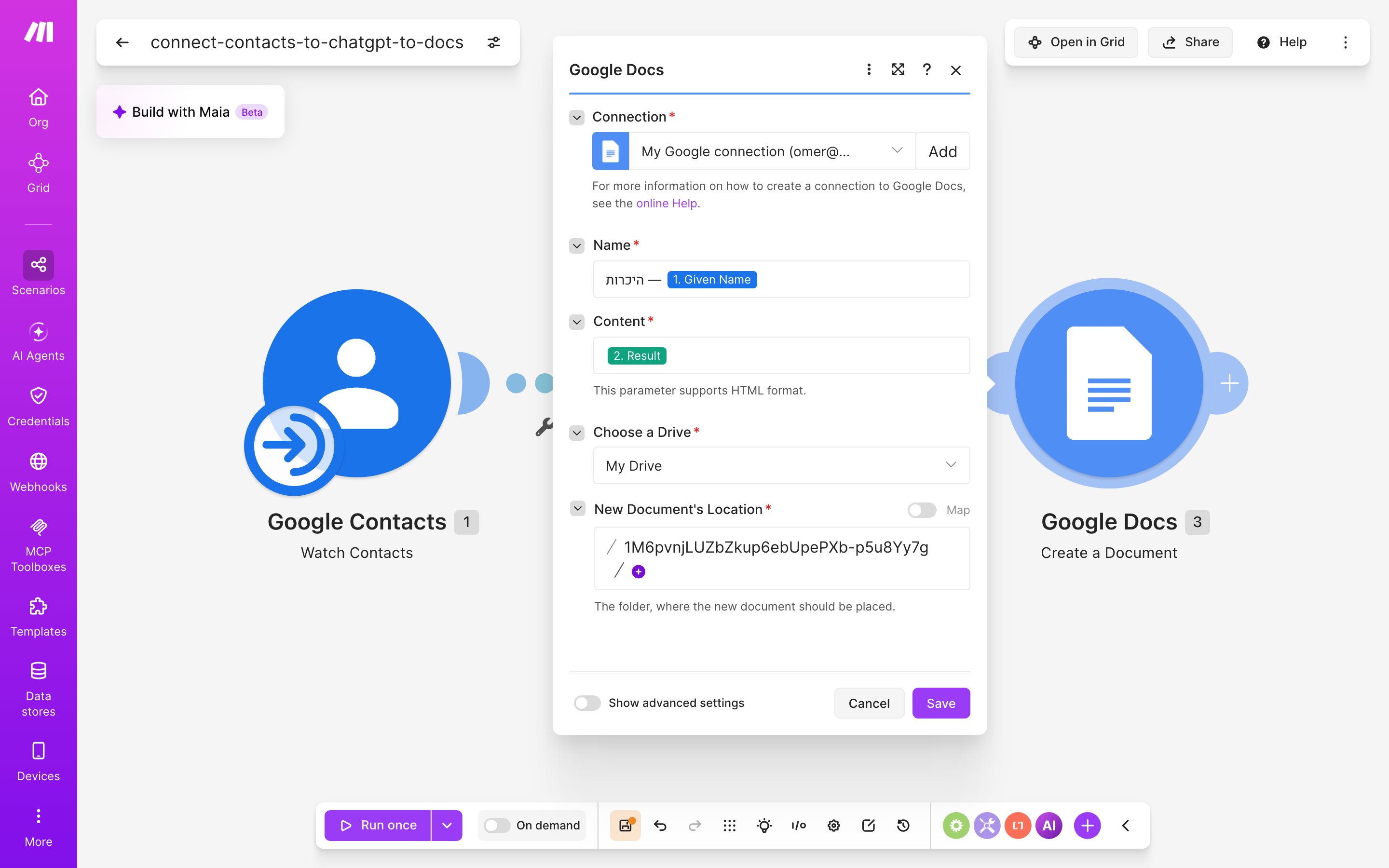Click the wrench on the module connection
This screenshot has height=868, width=1389.
click(543, 427)
